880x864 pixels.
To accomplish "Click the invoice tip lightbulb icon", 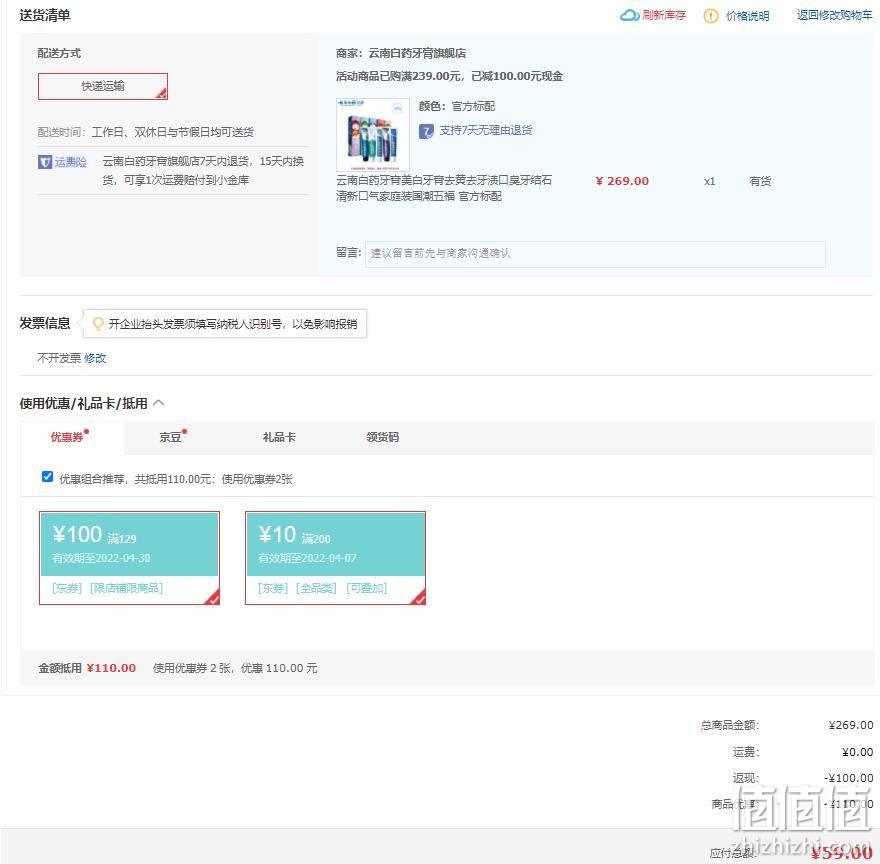I will (98, 324).
